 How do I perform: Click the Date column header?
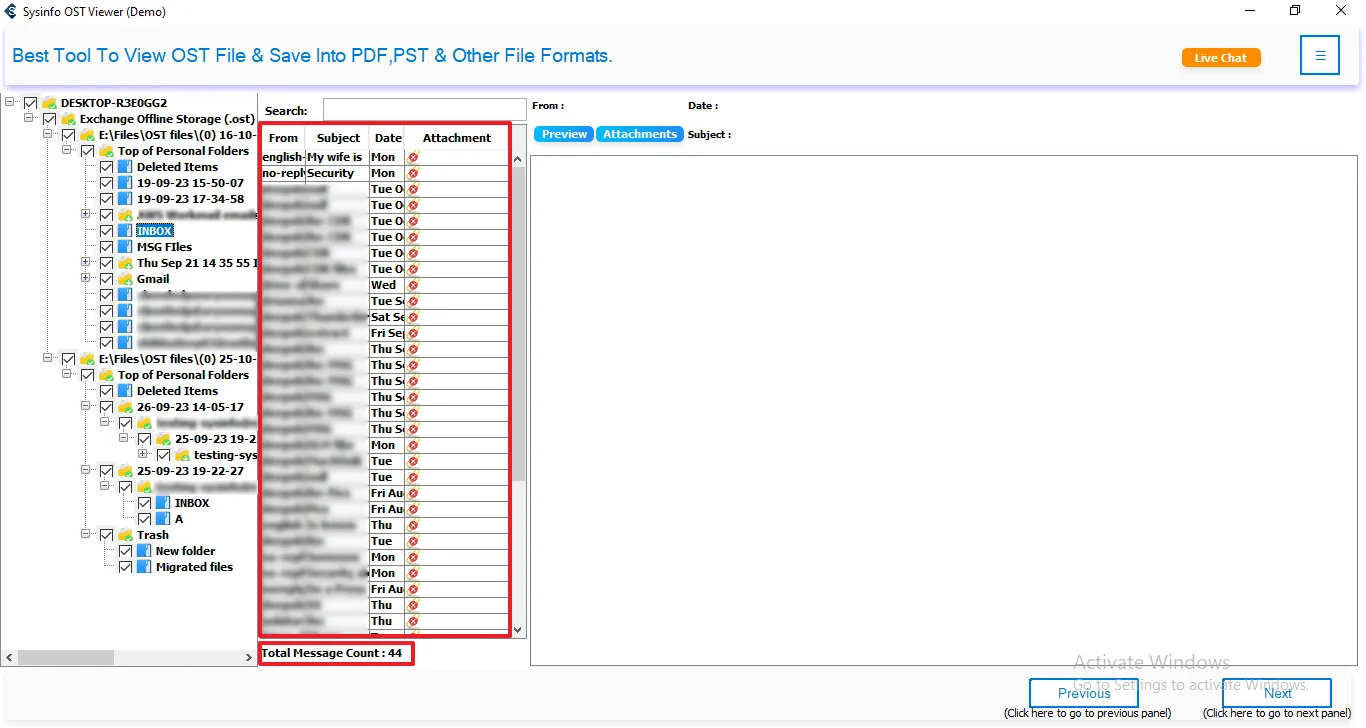pyautogui.click(x=388, y=138)
